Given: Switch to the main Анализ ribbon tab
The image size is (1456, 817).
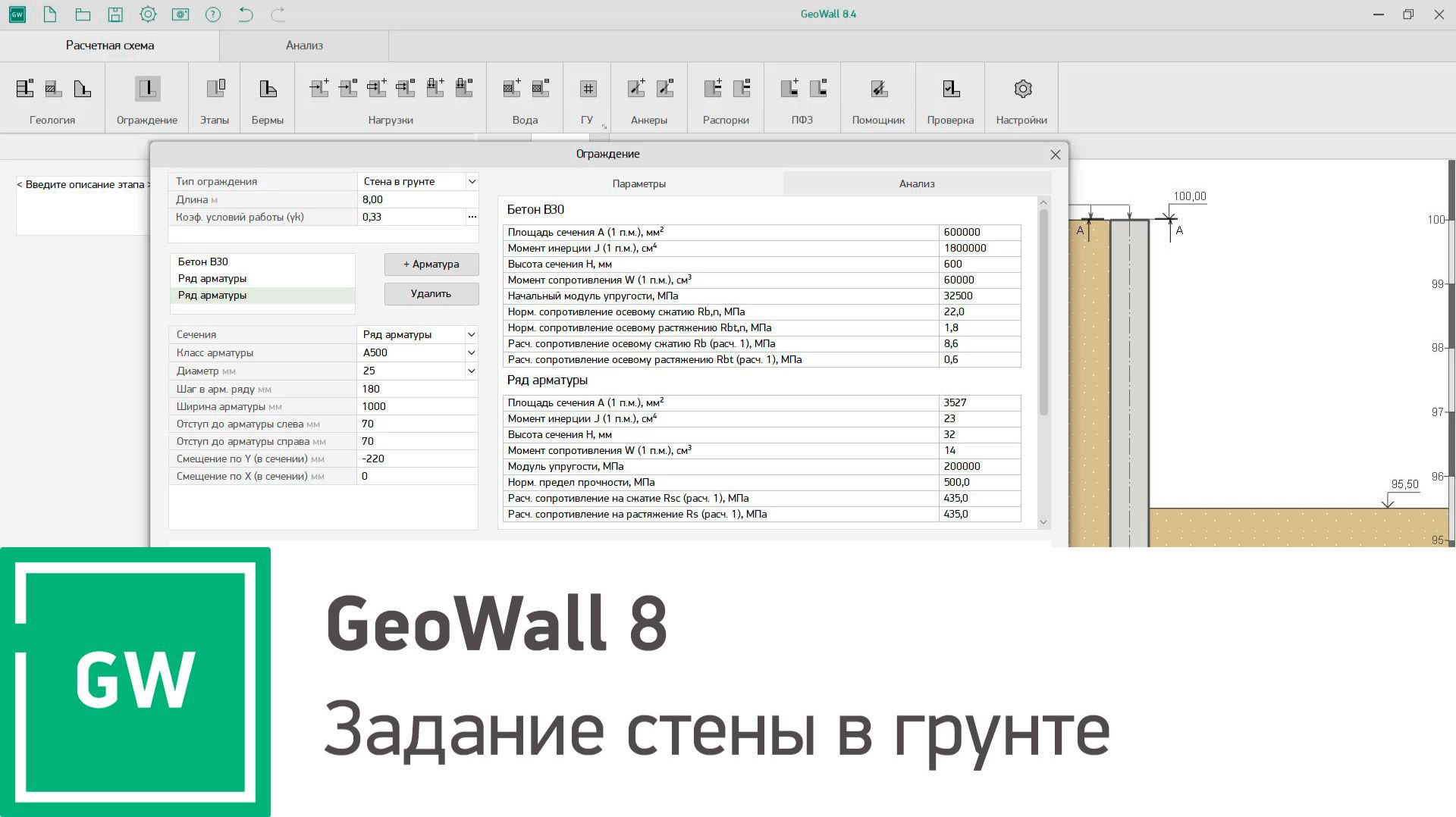Looking at the screenshot, I should click(304, 45).
